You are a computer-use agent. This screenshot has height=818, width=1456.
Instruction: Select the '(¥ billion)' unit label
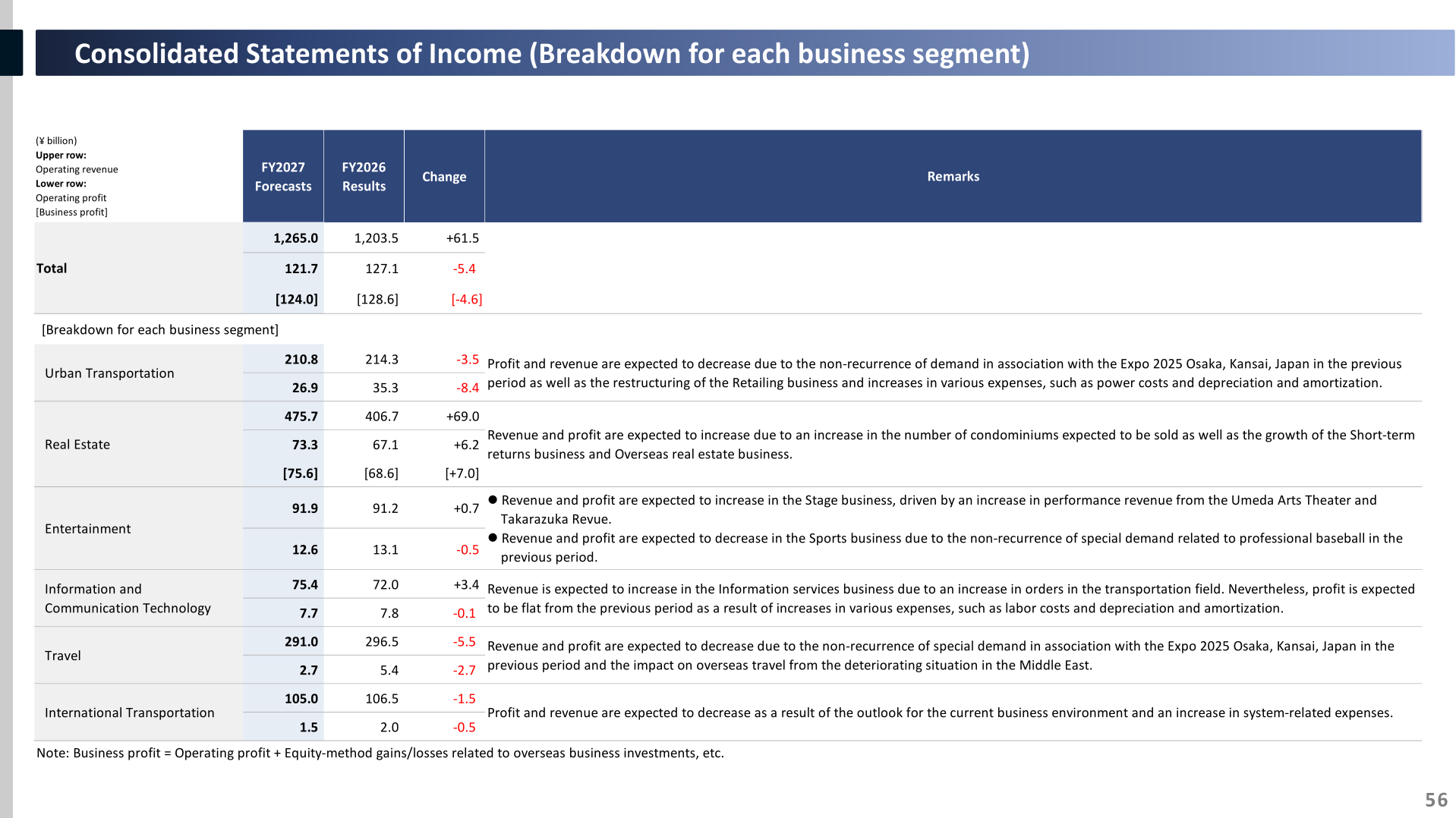click(56, 140)
